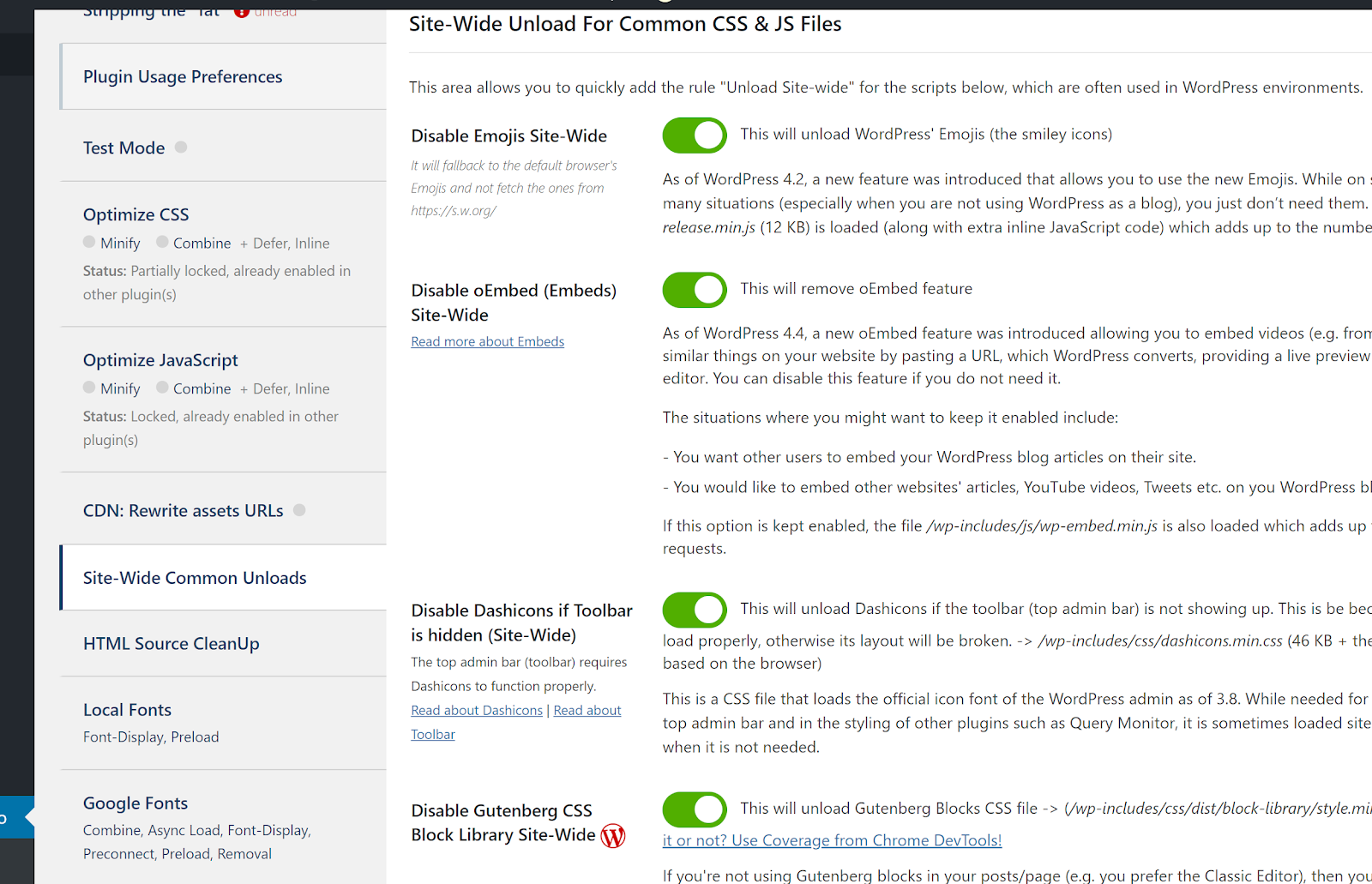The width and height of the screenshot is (1372, 884).
Task: Click Combine status dot under Optimize JavaScript
Action: click(x=162, y=388)
